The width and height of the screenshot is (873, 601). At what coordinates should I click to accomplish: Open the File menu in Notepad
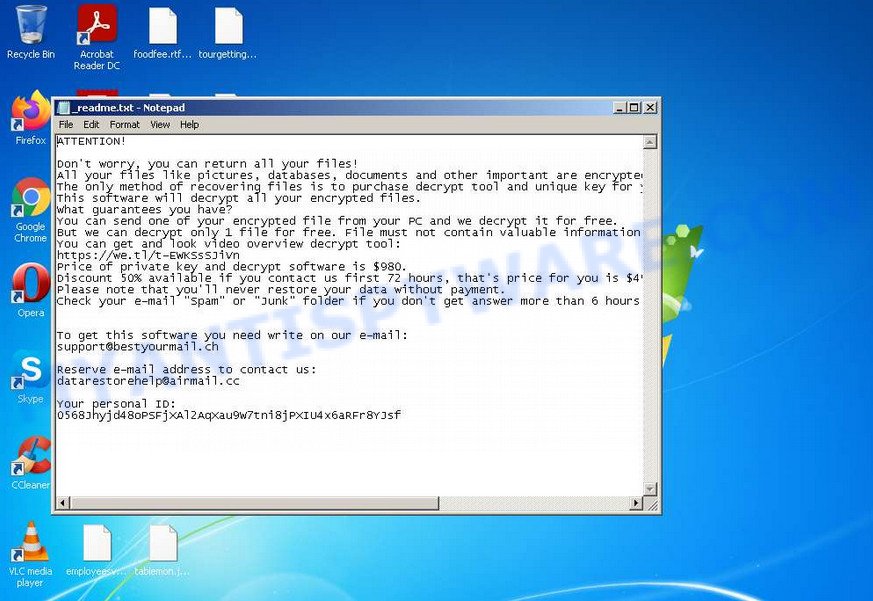66,124
